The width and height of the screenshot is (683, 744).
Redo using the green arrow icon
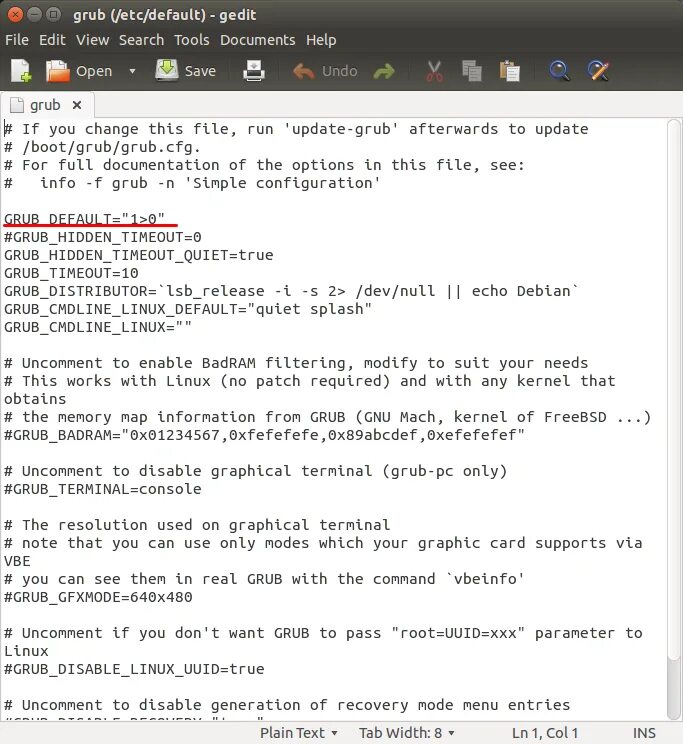[384, 71]
